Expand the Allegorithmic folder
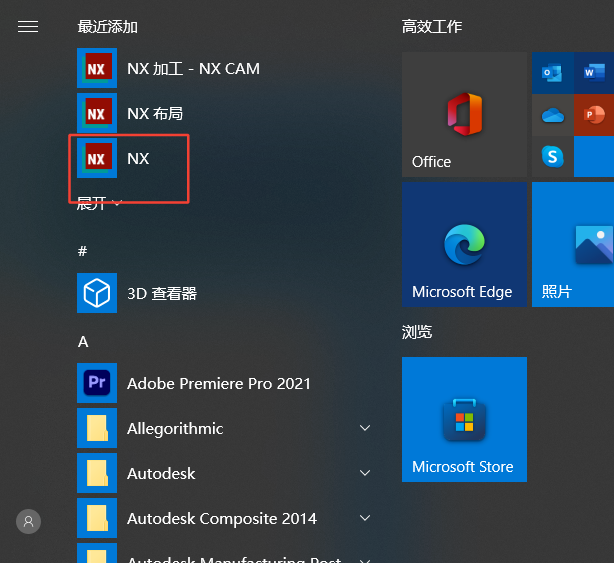Image resolution: width=614 pixels, height=563 pixels. coord(365,429)
